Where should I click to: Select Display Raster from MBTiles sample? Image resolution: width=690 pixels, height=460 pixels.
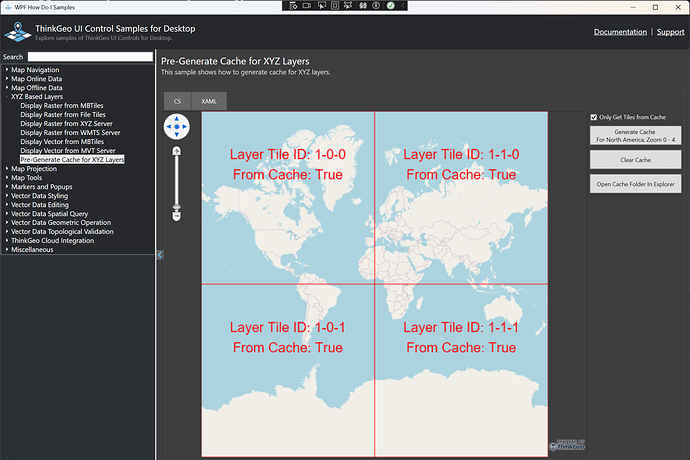(x=62, y=106)
